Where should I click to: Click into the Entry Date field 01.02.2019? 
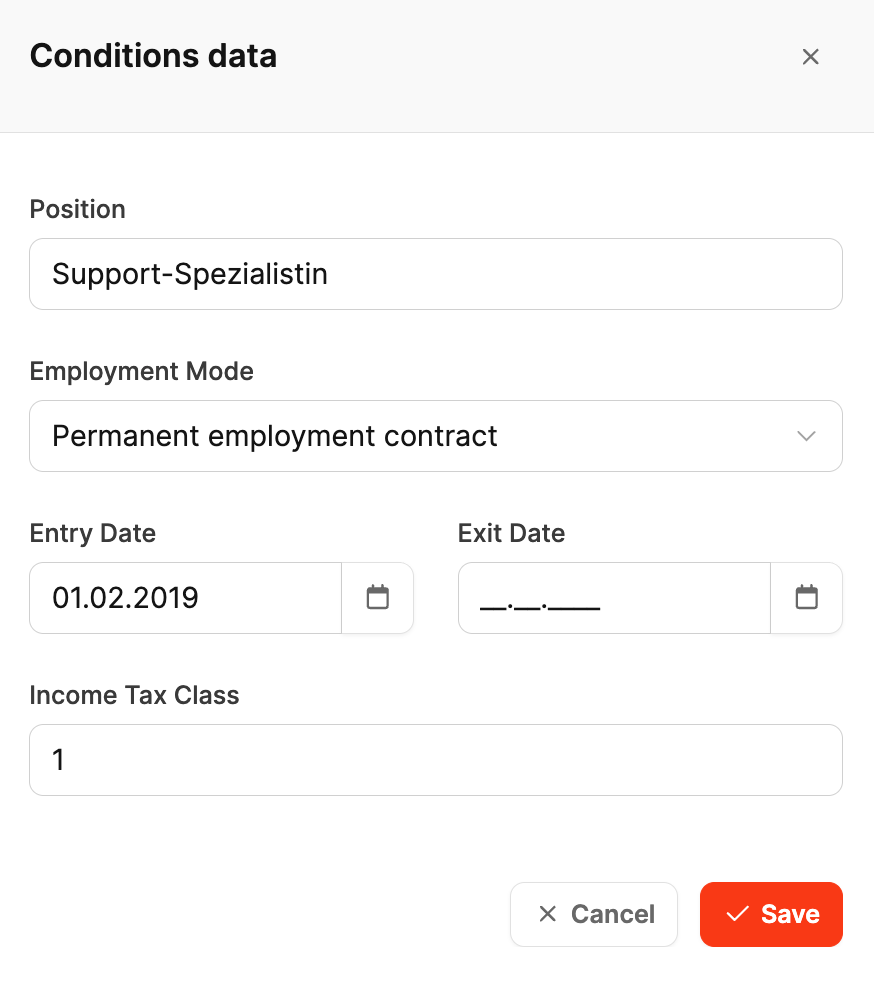tap(186, 598)
